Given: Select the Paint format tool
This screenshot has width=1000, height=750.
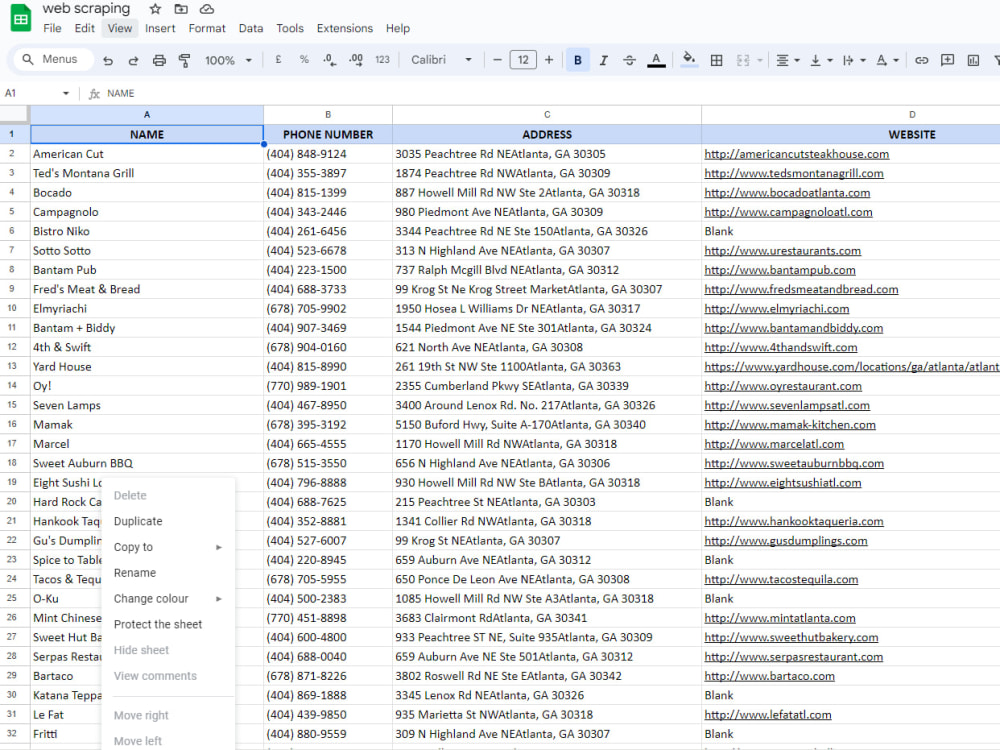Looking at the screenshot, I should [x=184, y=60].
